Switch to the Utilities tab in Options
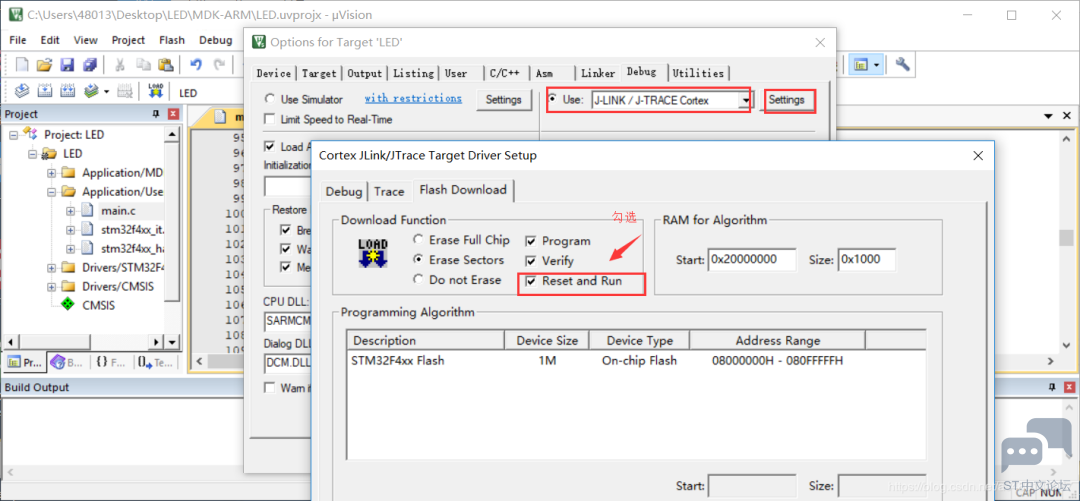 pos(698,73)
